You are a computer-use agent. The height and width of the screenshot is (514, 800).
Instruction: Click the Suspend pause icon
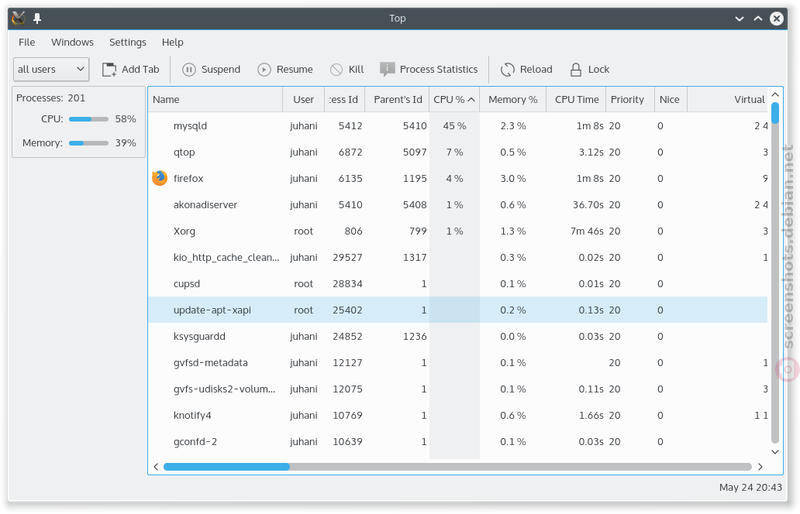click(189, 69)
